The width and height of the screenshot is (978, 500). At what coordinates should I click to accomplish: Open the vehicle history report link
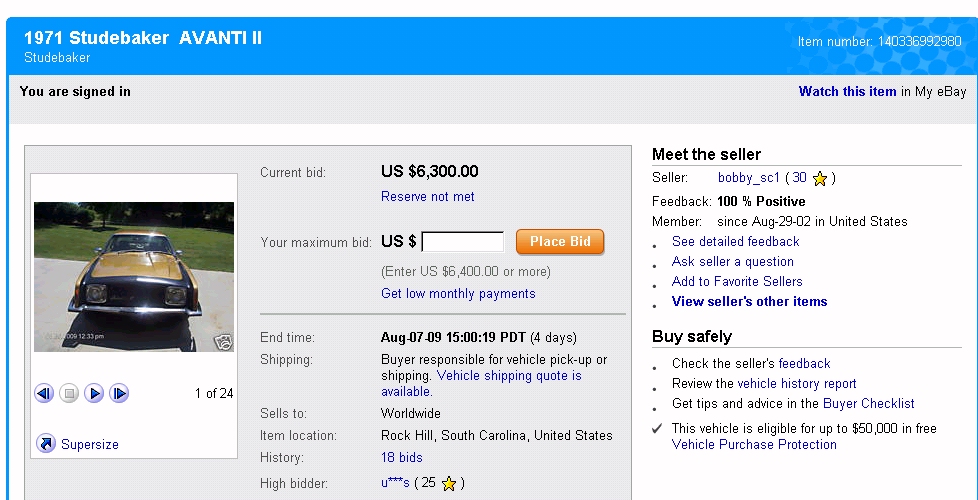click(796, 384)
